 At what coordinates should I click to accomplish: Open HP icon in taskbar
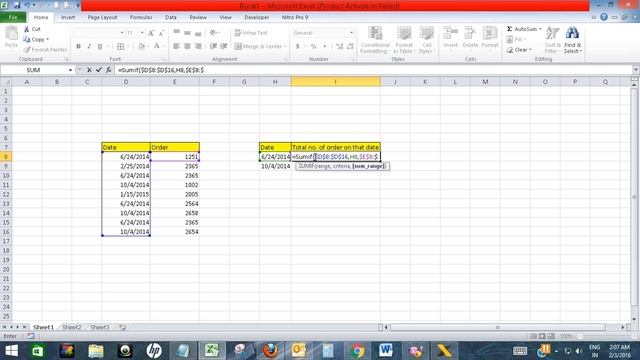tap(154, 351)
